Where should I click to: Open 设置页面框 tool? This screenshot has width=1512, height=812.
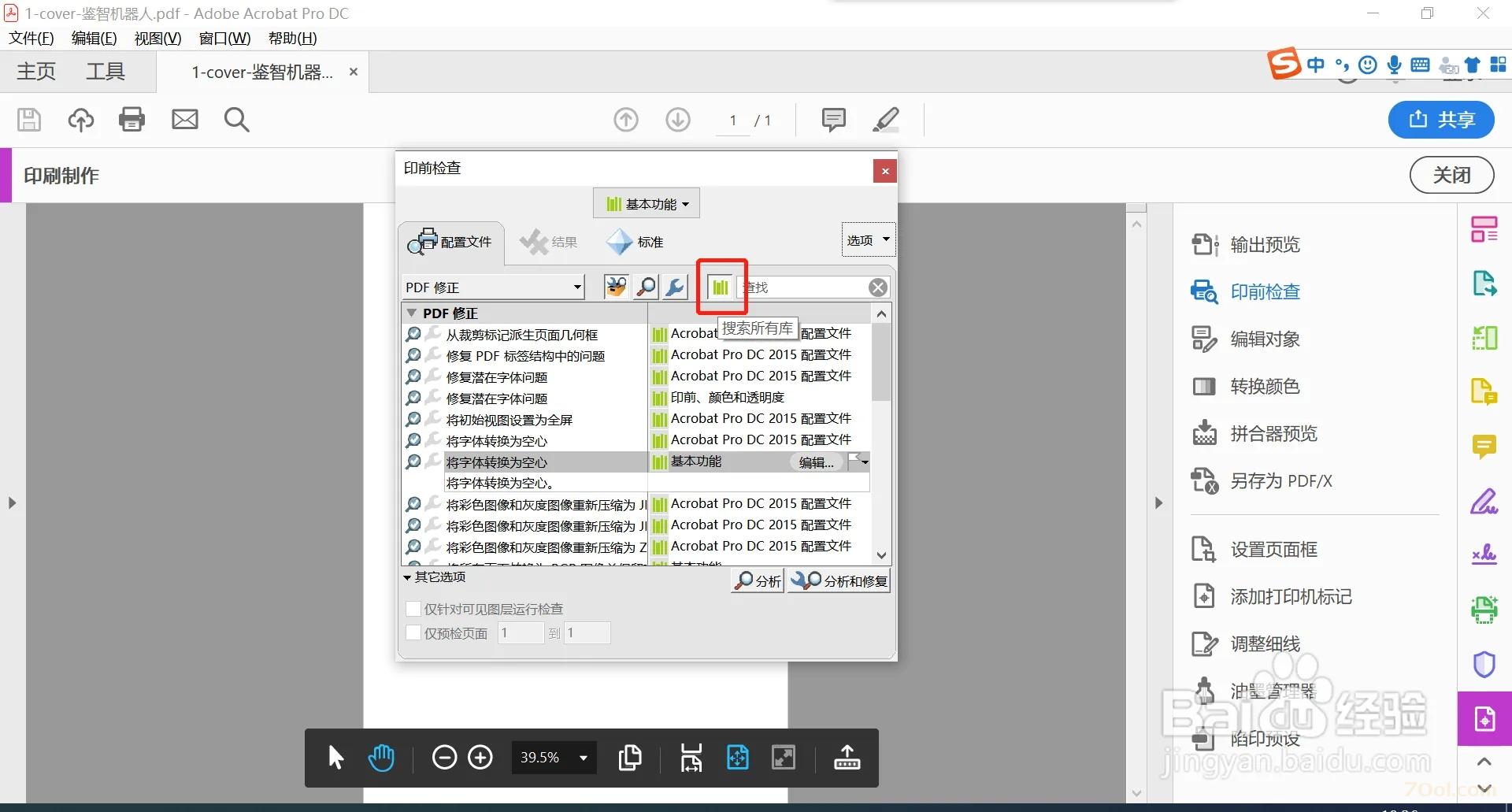[x=1254, y=550]
